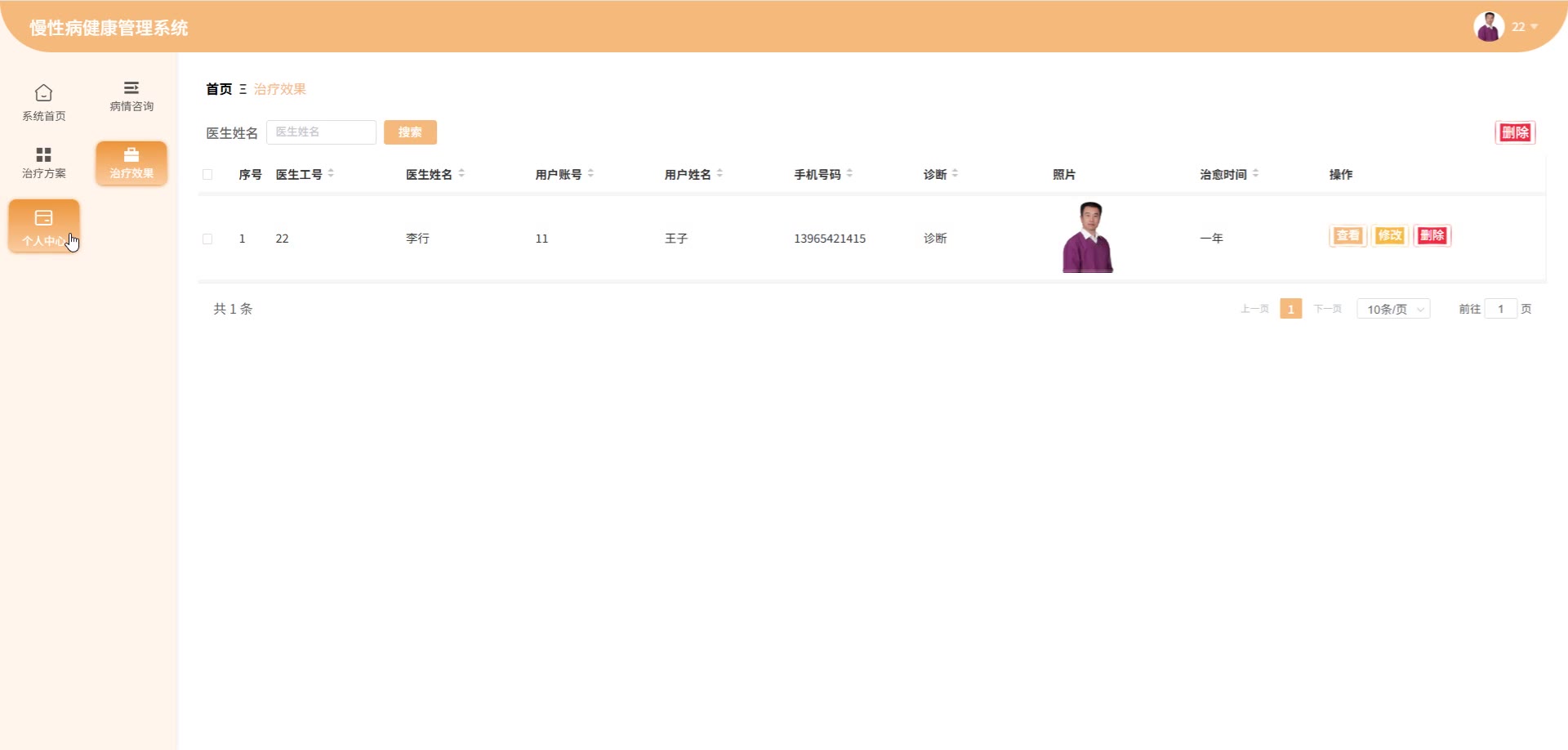The height and width of the screenshot is (750, 1568).
Task: Check the checkbox for row 1
Action: click(207, 239)
